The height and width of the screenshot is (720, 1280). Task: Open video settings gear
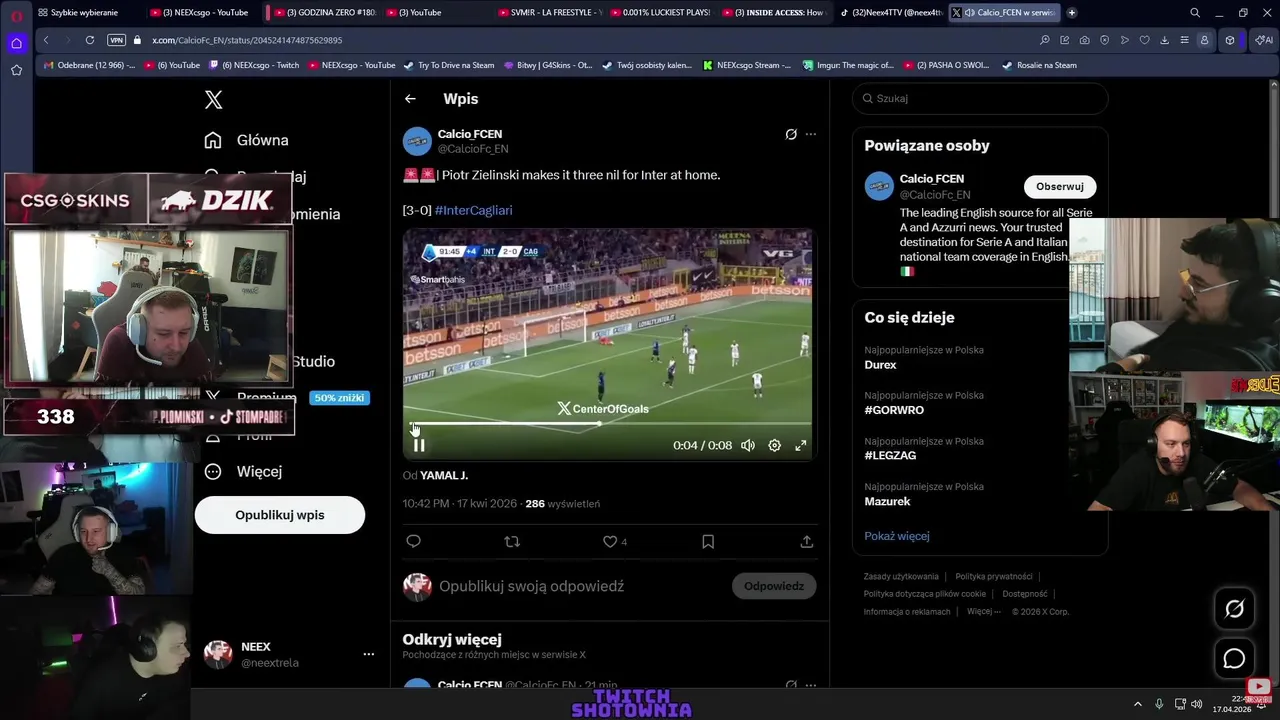[774, 445]
